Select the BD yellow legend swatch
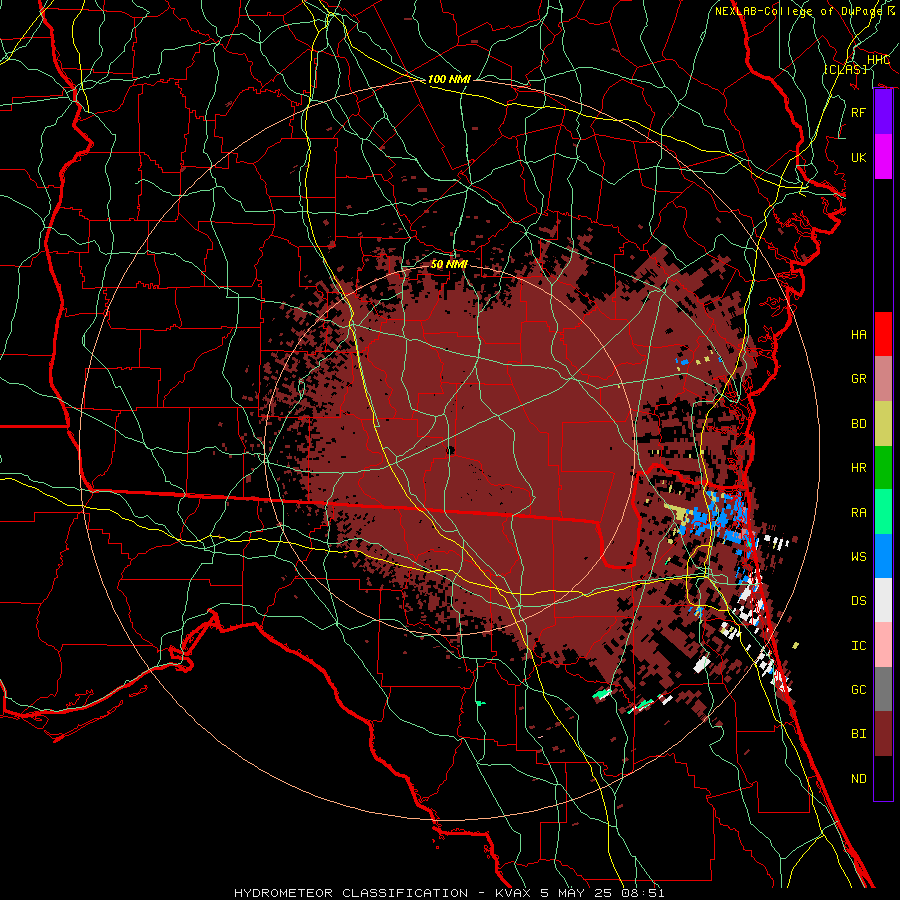Image resolution: width=900 pixels, height=900 pixels. click(x=883, y=424)
